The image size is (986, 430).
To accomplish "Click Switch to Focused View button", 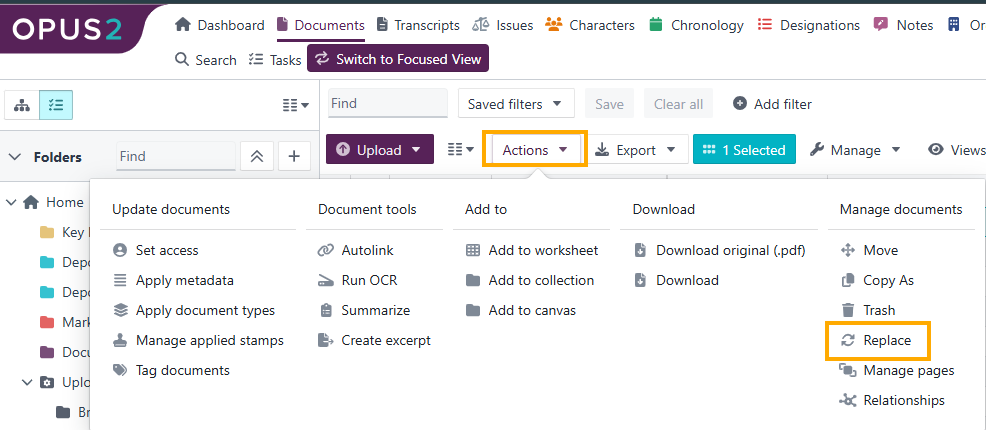I will tap(398, 59).
